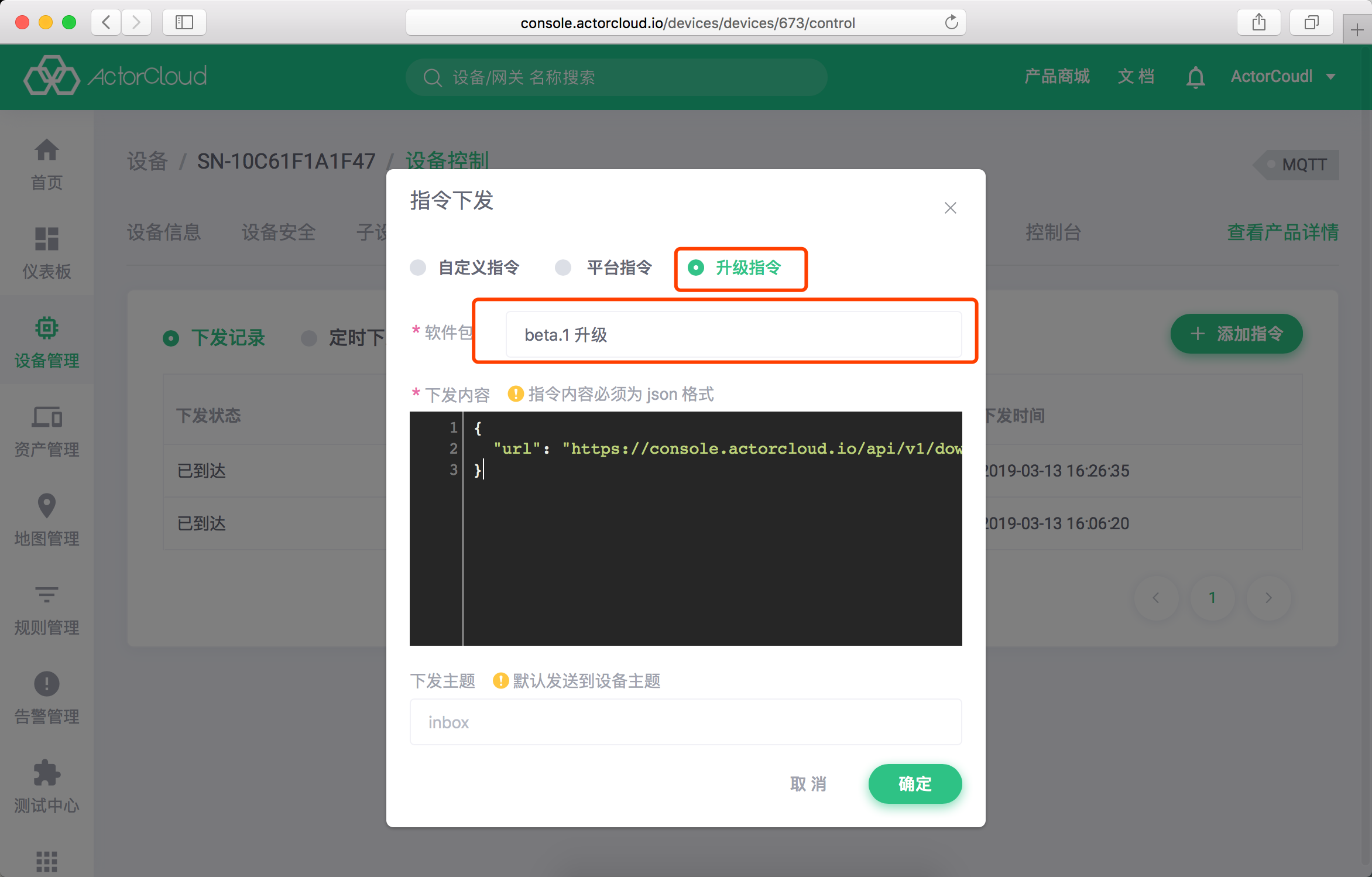Open the 控制台 tab
Viewport: 1372px width, 877px height.
click(x=1053, y=232)
